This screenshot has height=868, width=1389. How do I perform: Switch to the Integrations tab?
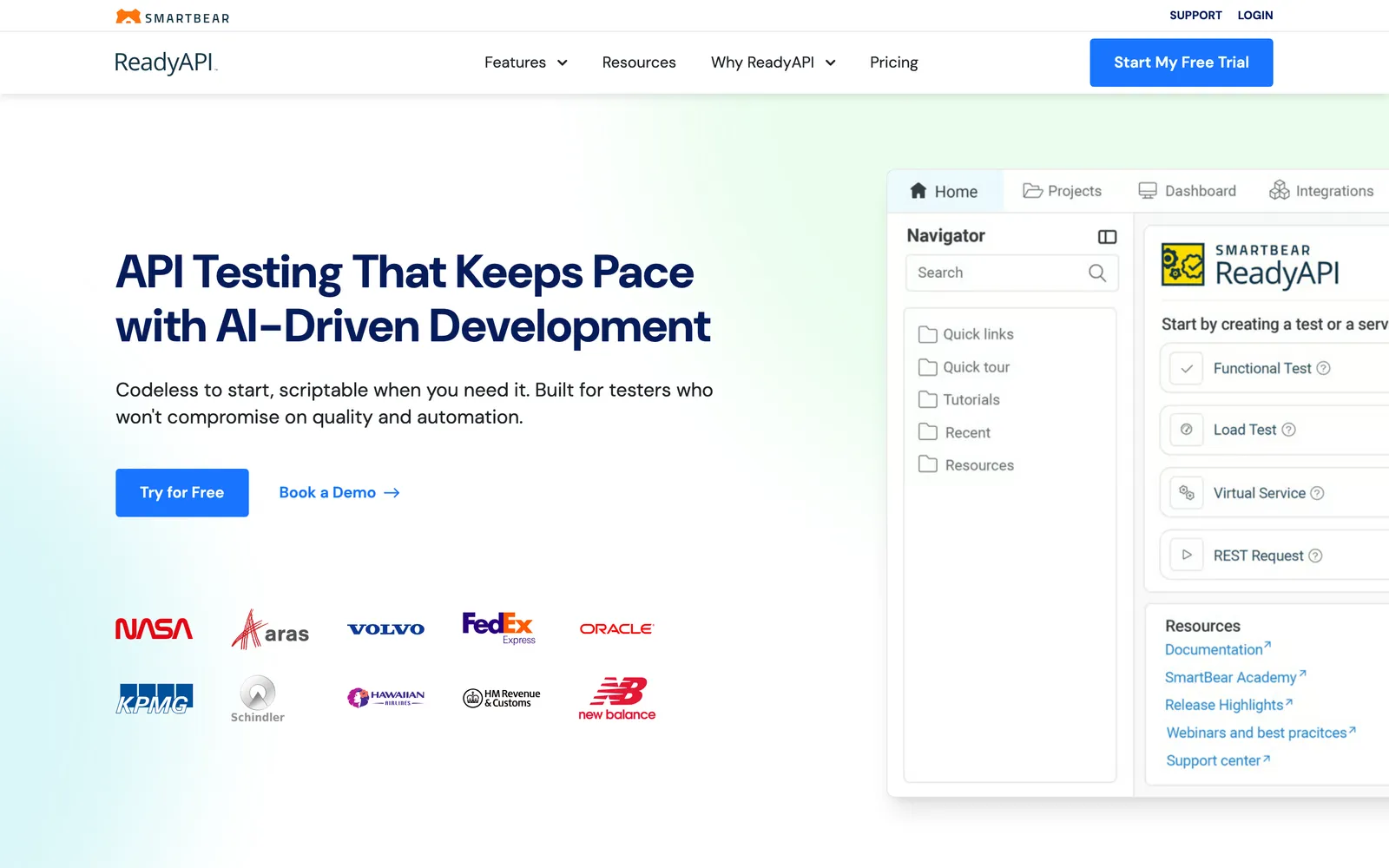pos(1321,191)
